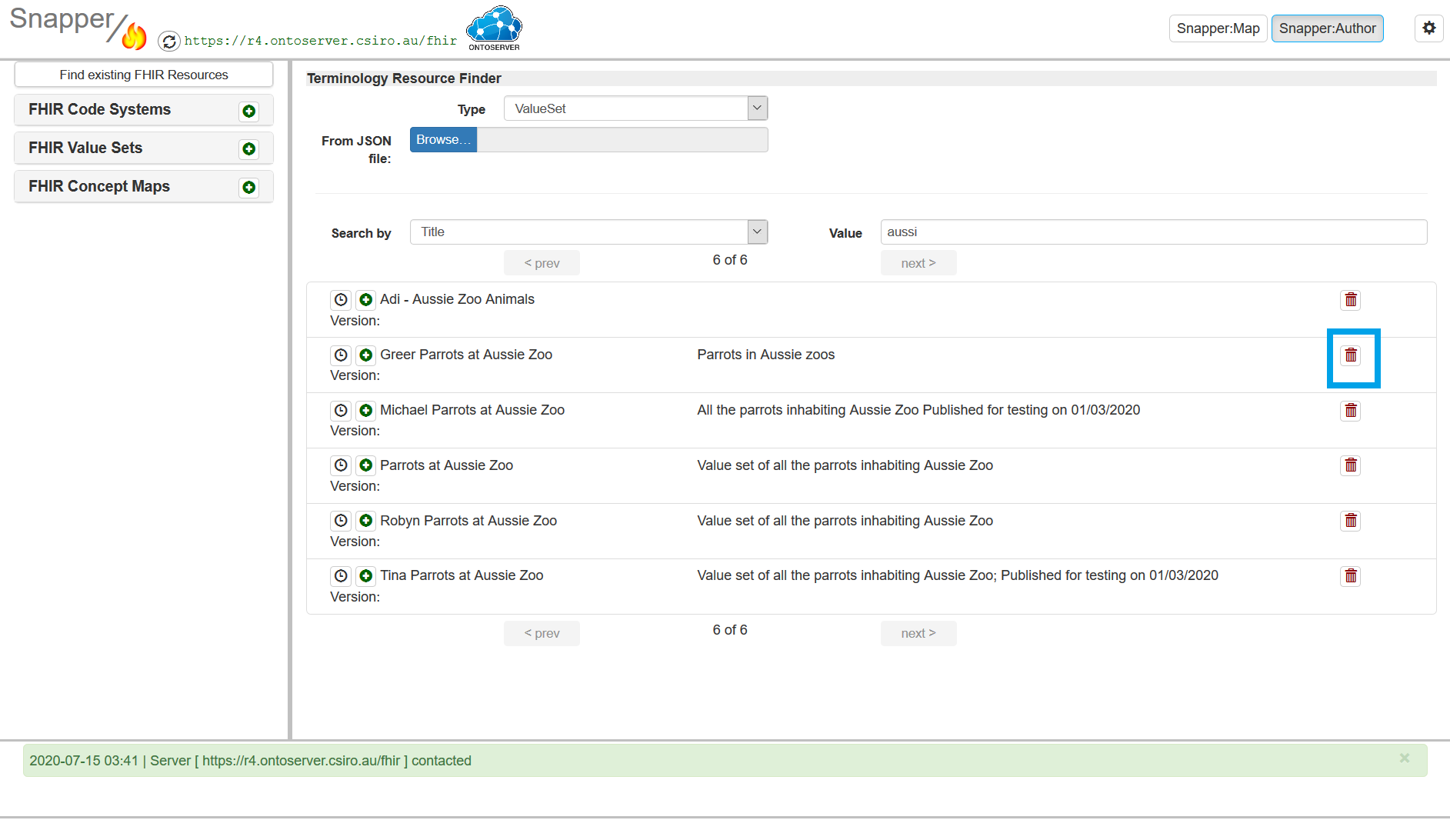Click description 'Parrots in Aussie zoos'
This screenshot has height=840, width=1450.
pos(765,355)
